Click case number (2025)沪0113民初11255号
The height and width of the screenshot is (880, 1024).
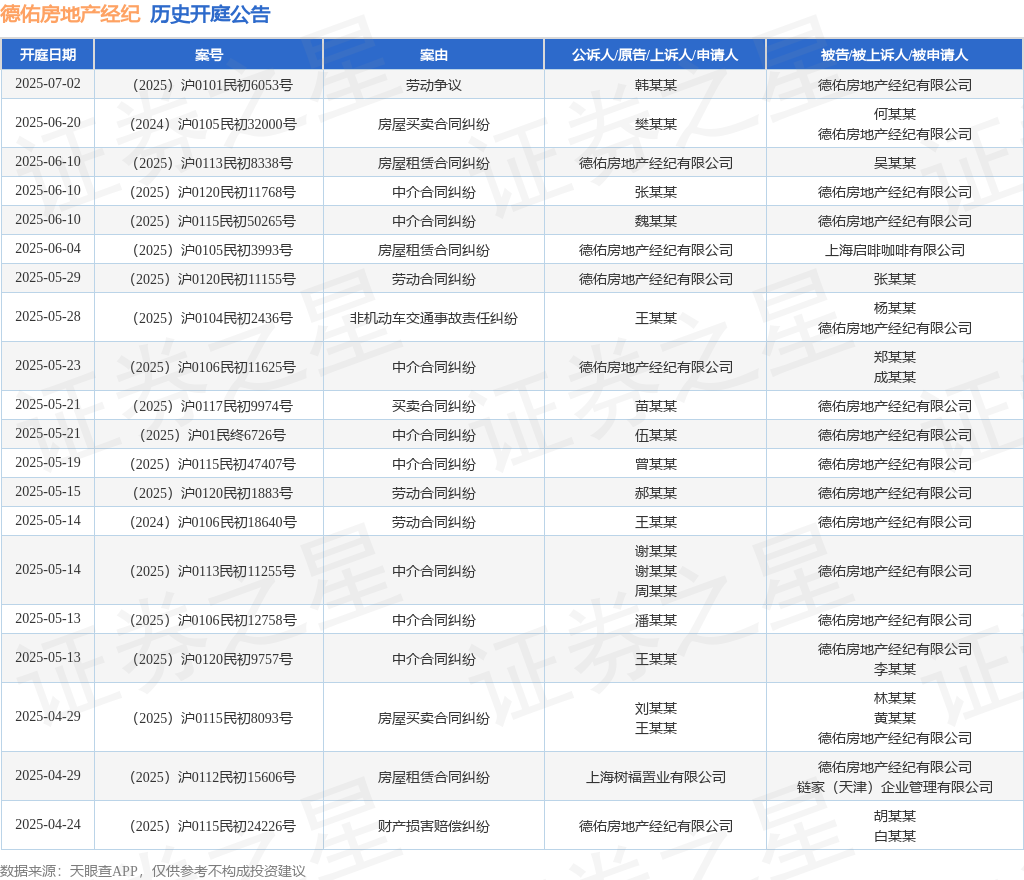[x=212, y=571]
